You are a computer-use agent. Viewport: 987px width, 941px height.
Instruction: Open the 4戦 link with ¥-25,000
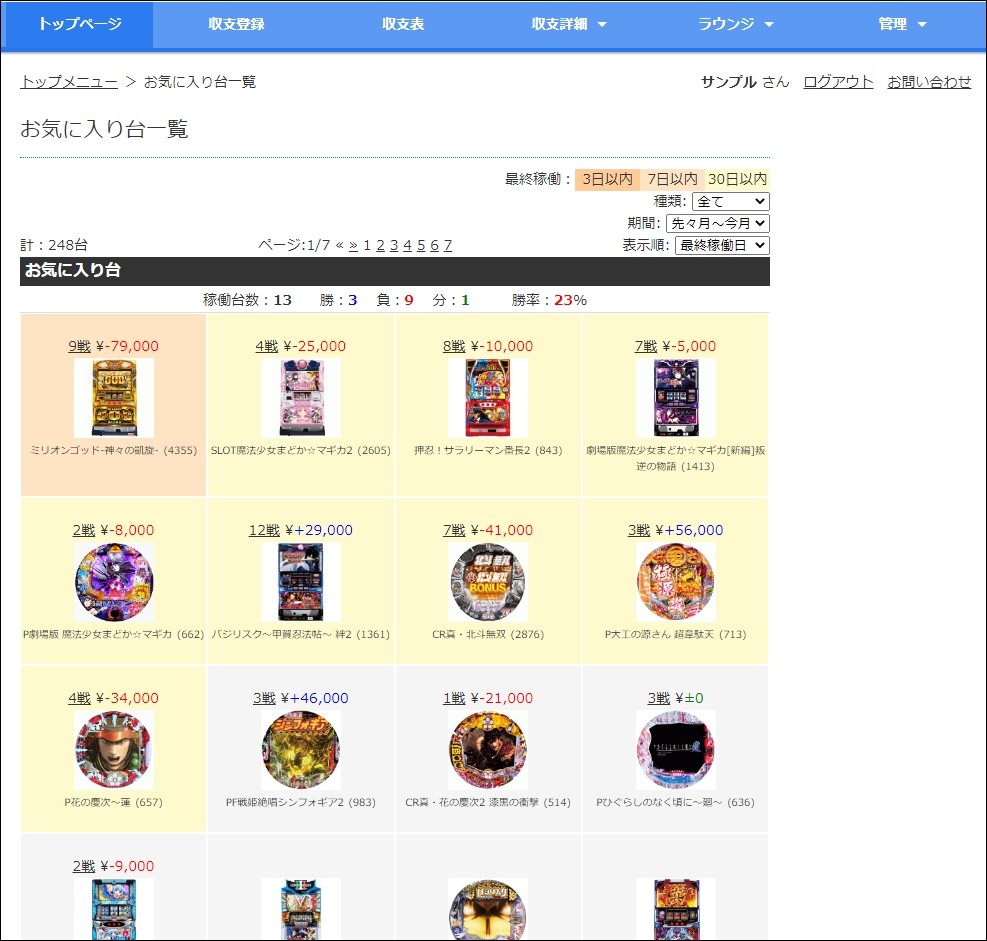267,346
